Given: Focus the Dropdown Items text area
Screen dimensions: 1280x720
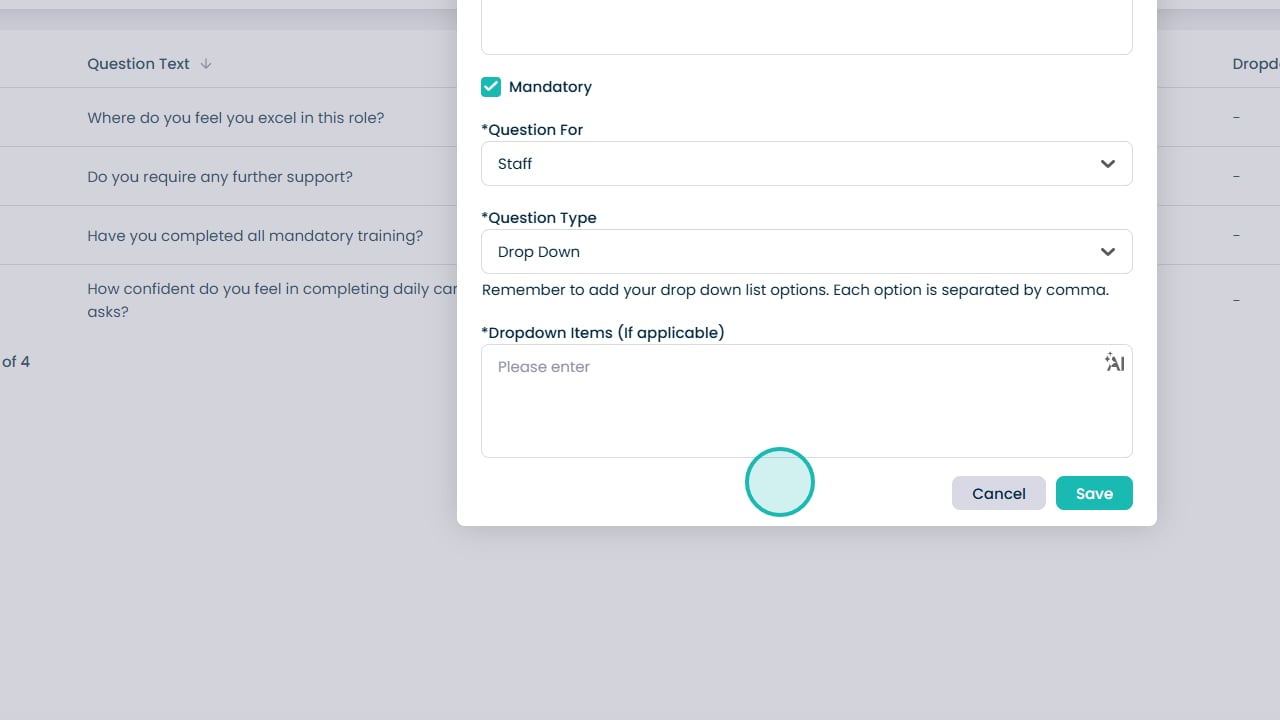Looking at the screenshot, I should (x=790, y=405).
